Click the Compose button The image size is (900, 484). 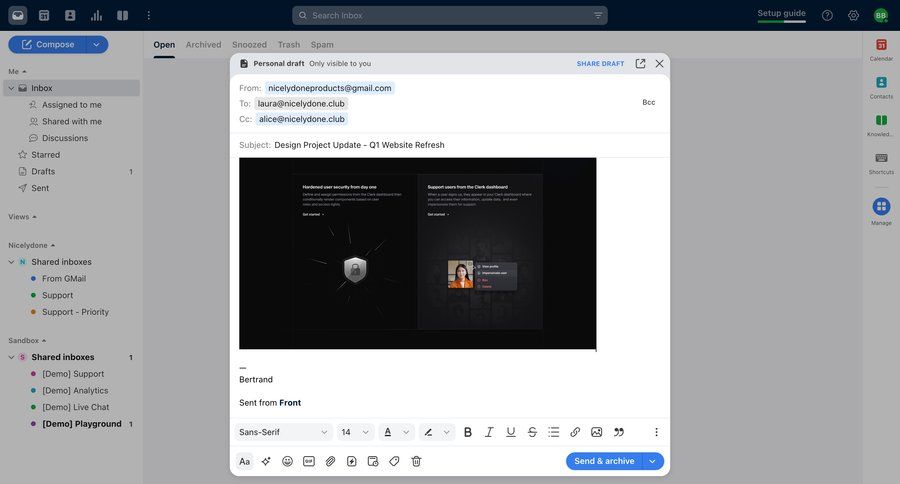pos(47,45)
